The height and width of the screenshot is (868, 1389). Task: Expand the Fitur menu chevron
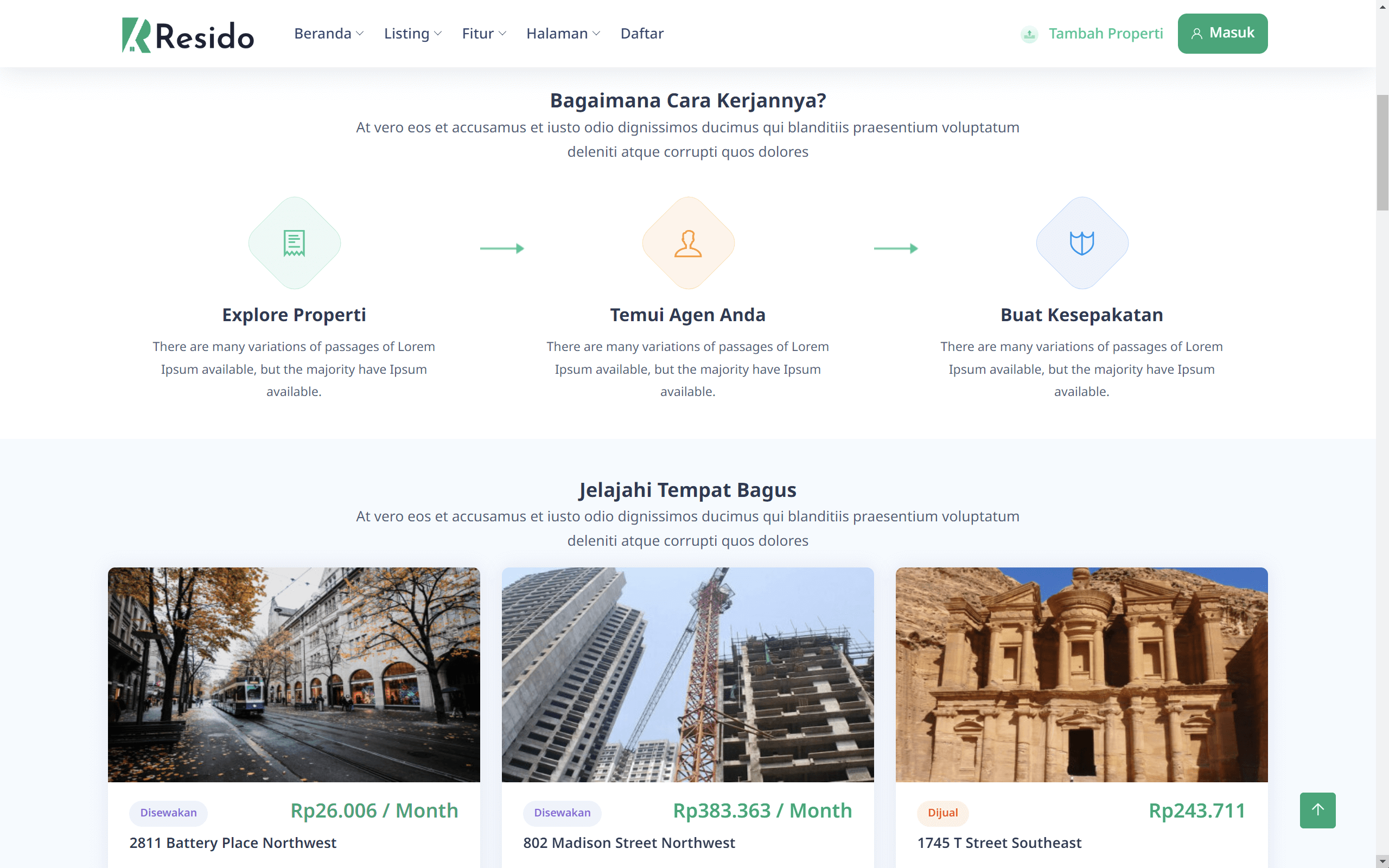pyautogui.click(x=502, y=33)
